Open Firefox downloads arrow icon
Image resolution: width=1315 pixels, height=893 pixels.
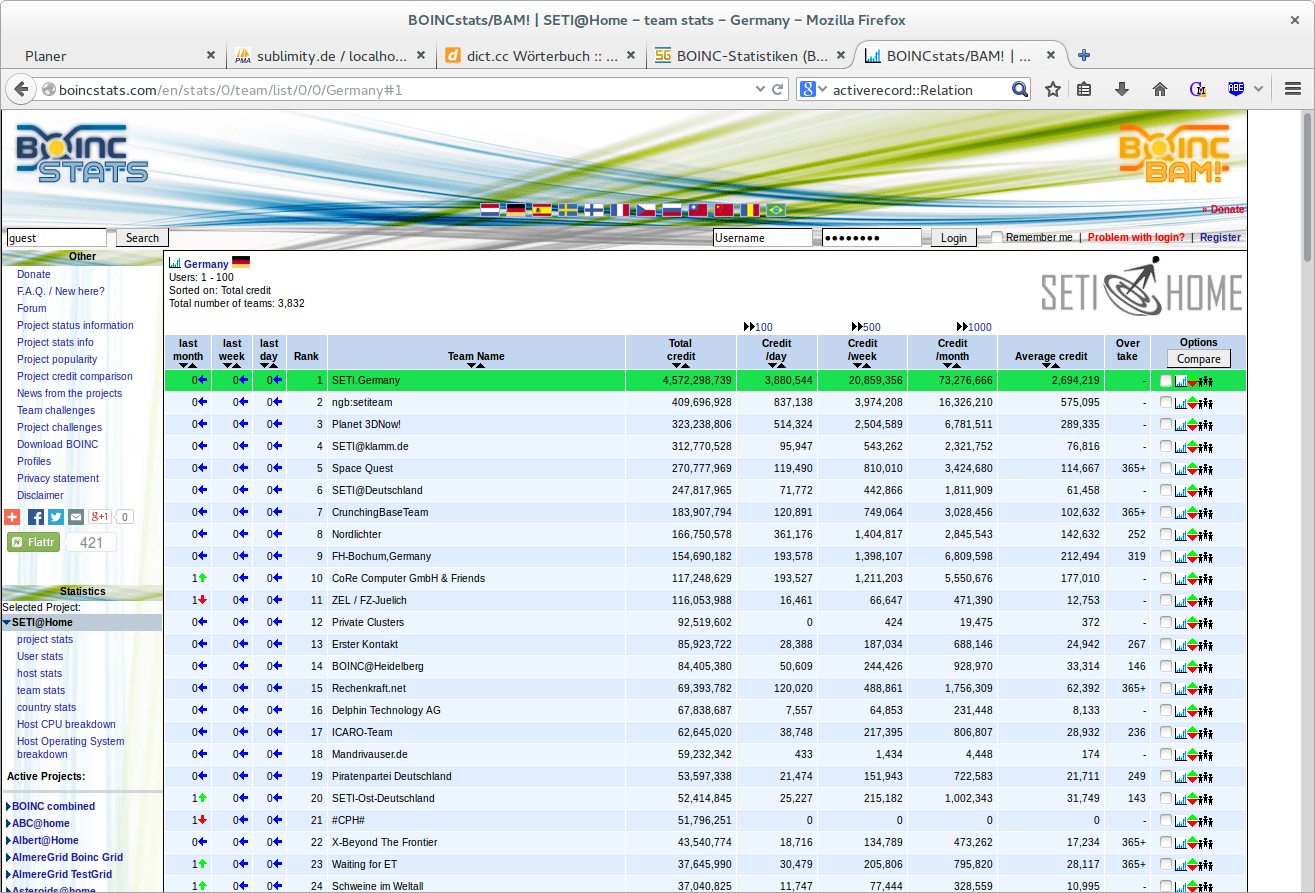pyautogui.click(x=1122, y=90)
